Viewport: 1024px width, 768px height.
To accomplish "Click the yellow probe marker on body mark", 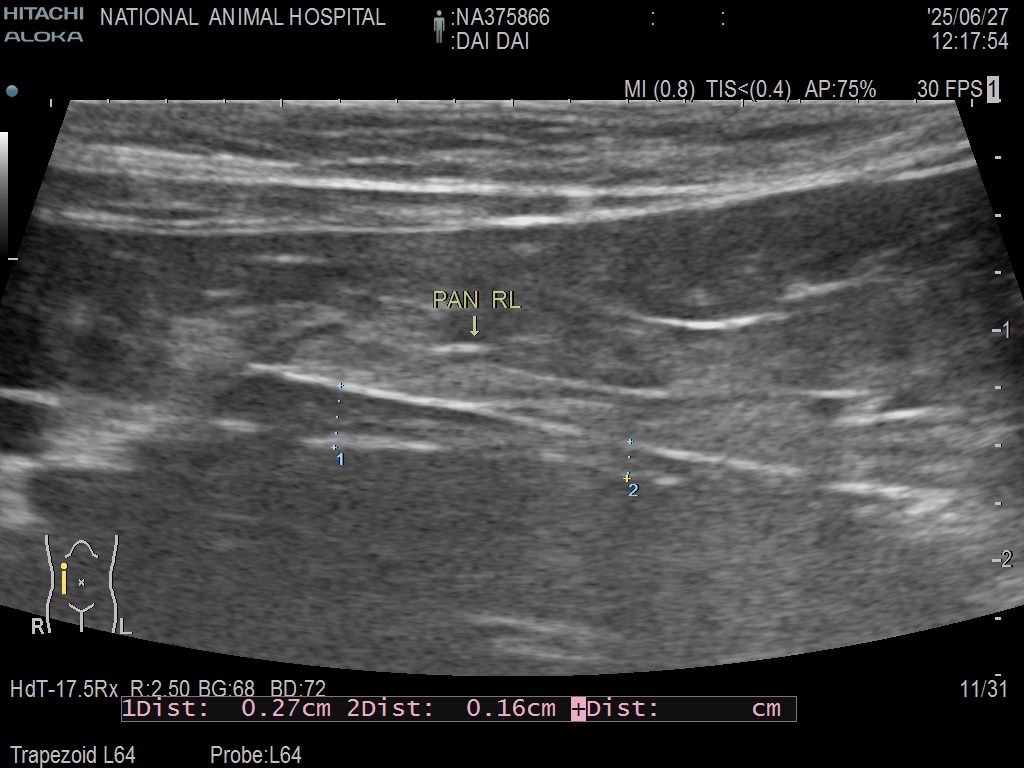I will [64, 579].
